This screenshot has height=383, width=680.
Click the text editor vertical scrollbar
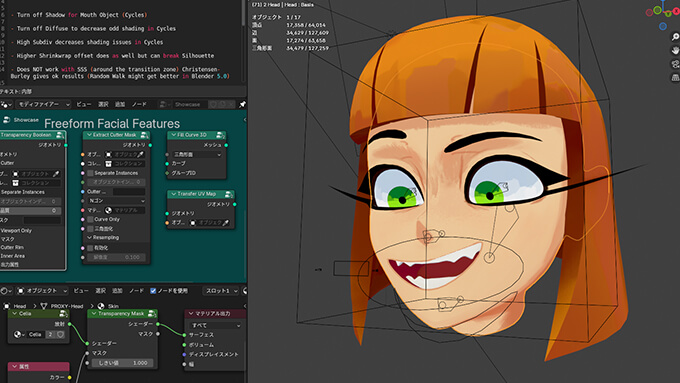(244, 13)
